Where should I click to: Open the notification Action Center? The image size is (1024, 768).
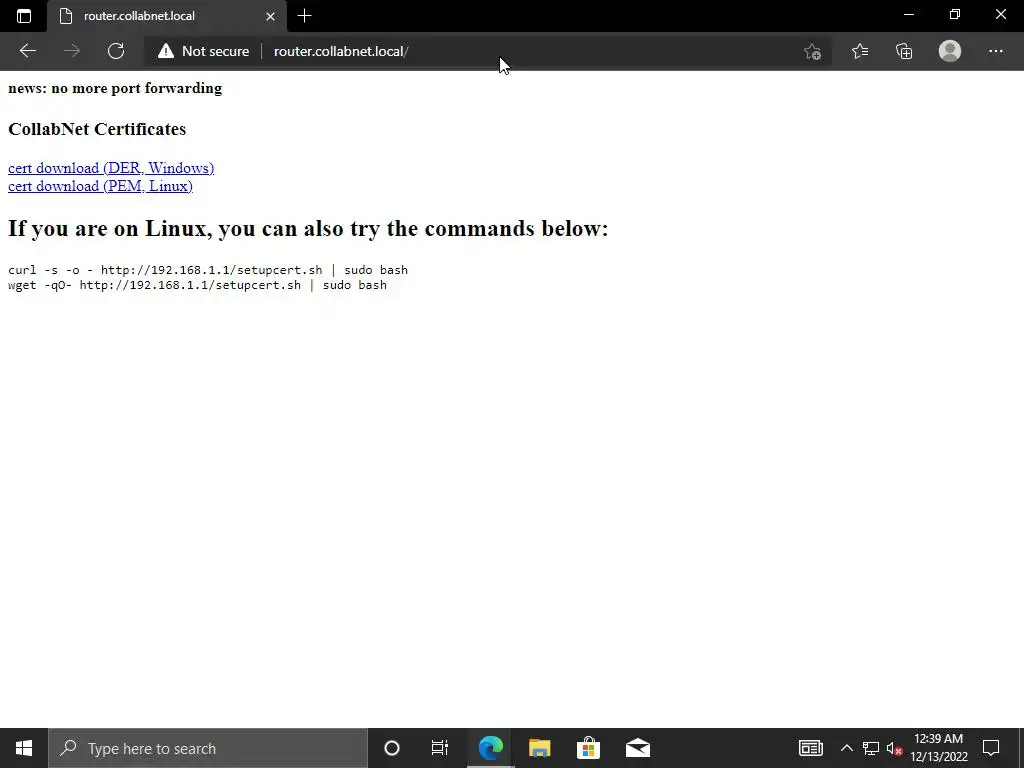tap(991, 748)
